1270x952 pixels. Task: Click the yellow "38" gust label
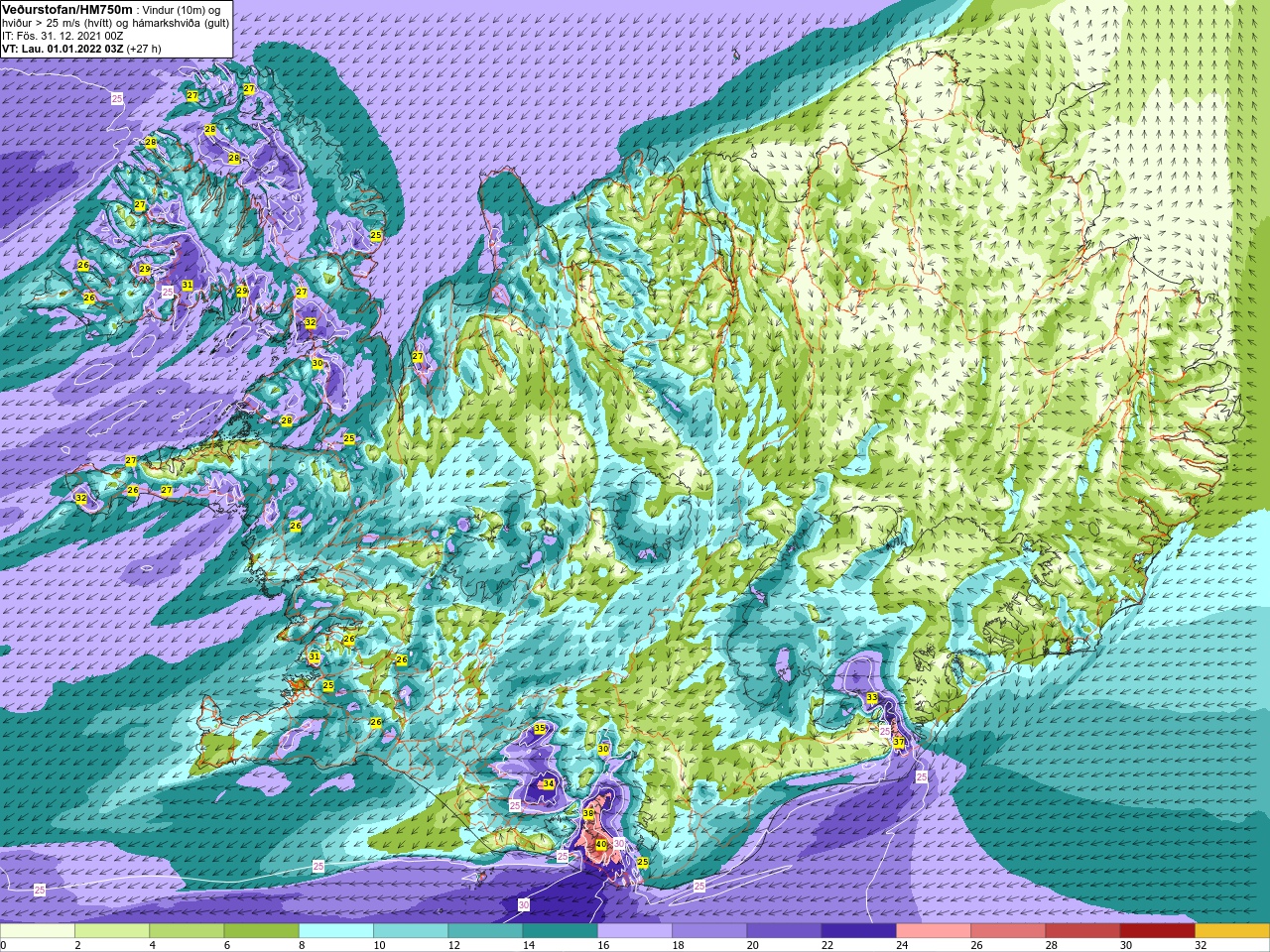click(x=588, y=813)
